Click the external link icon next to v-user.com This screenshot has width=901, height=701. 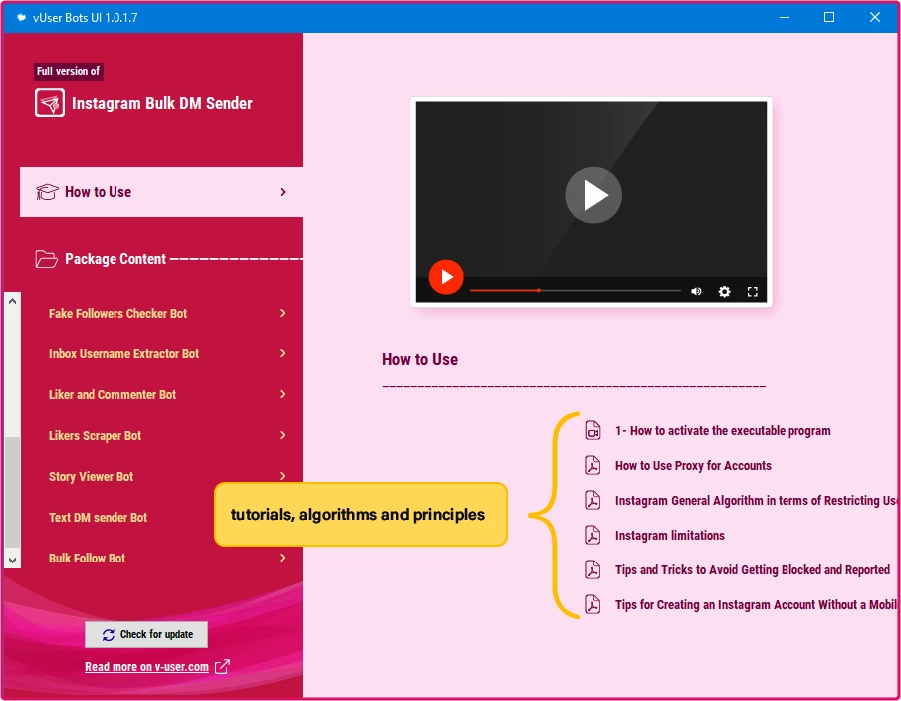(222, 667)
